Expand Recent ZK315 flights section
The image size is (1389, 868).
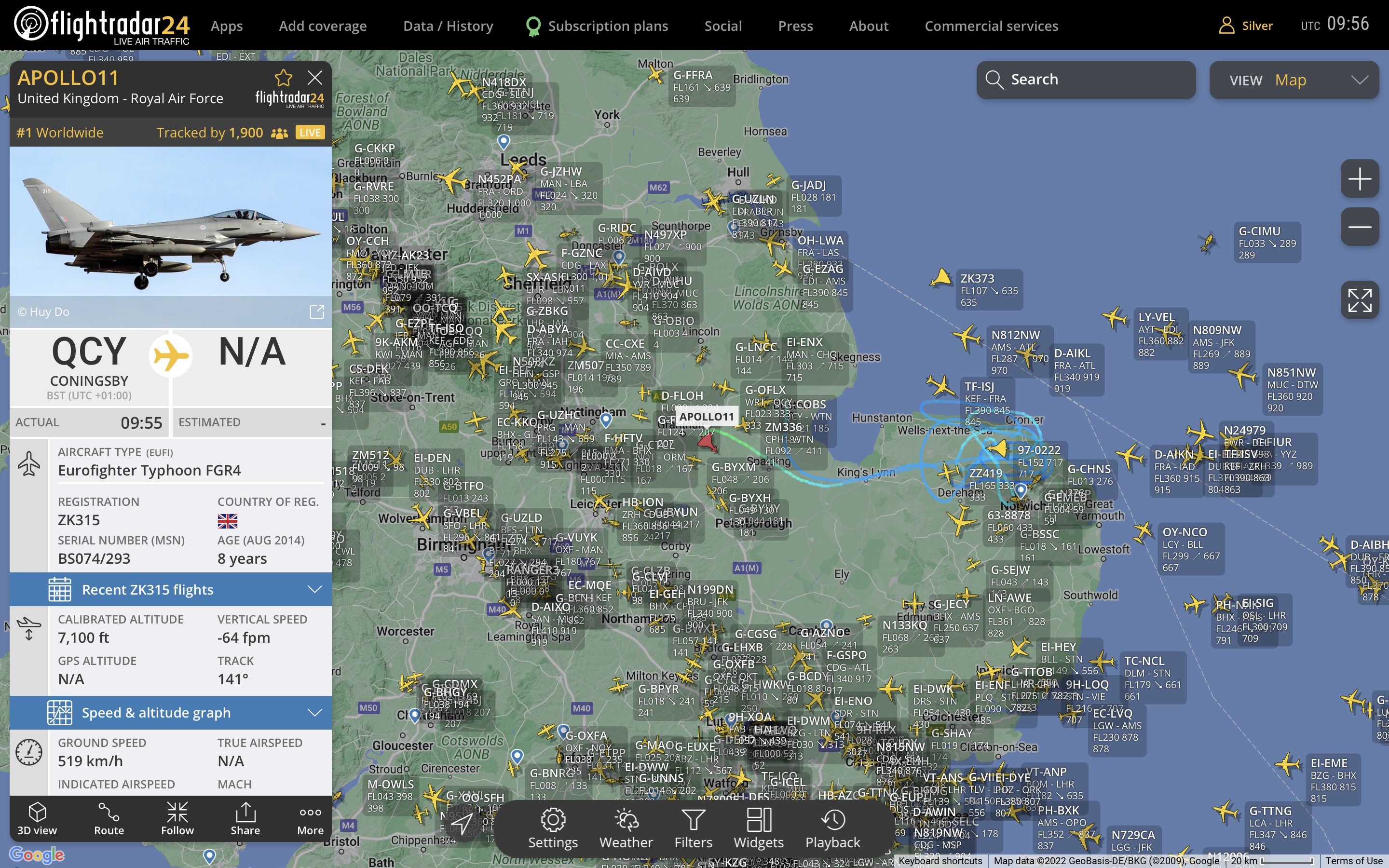170,590
